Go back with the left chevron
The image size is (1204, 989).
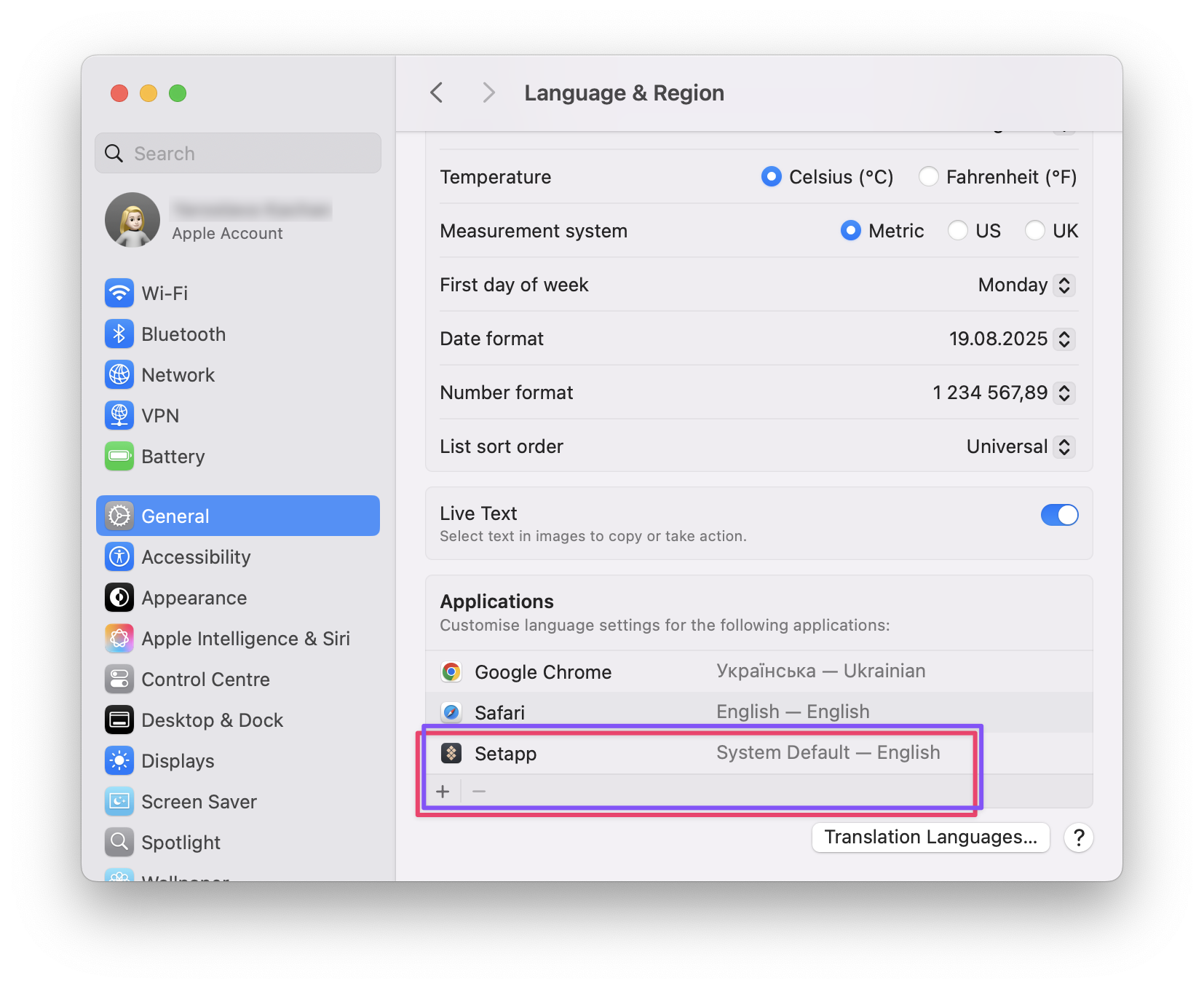437,92
